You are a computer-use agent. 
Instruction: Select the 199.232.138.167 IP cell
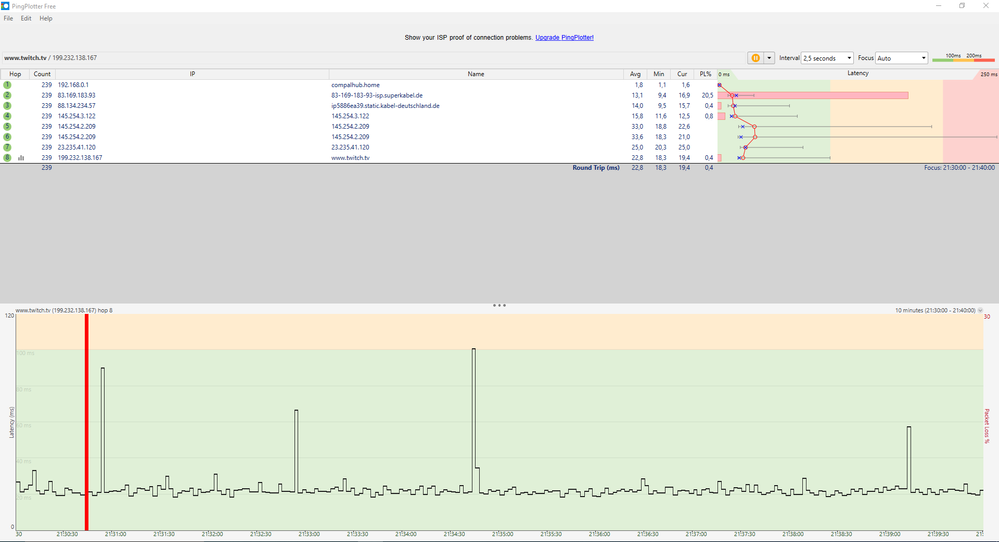80,157
